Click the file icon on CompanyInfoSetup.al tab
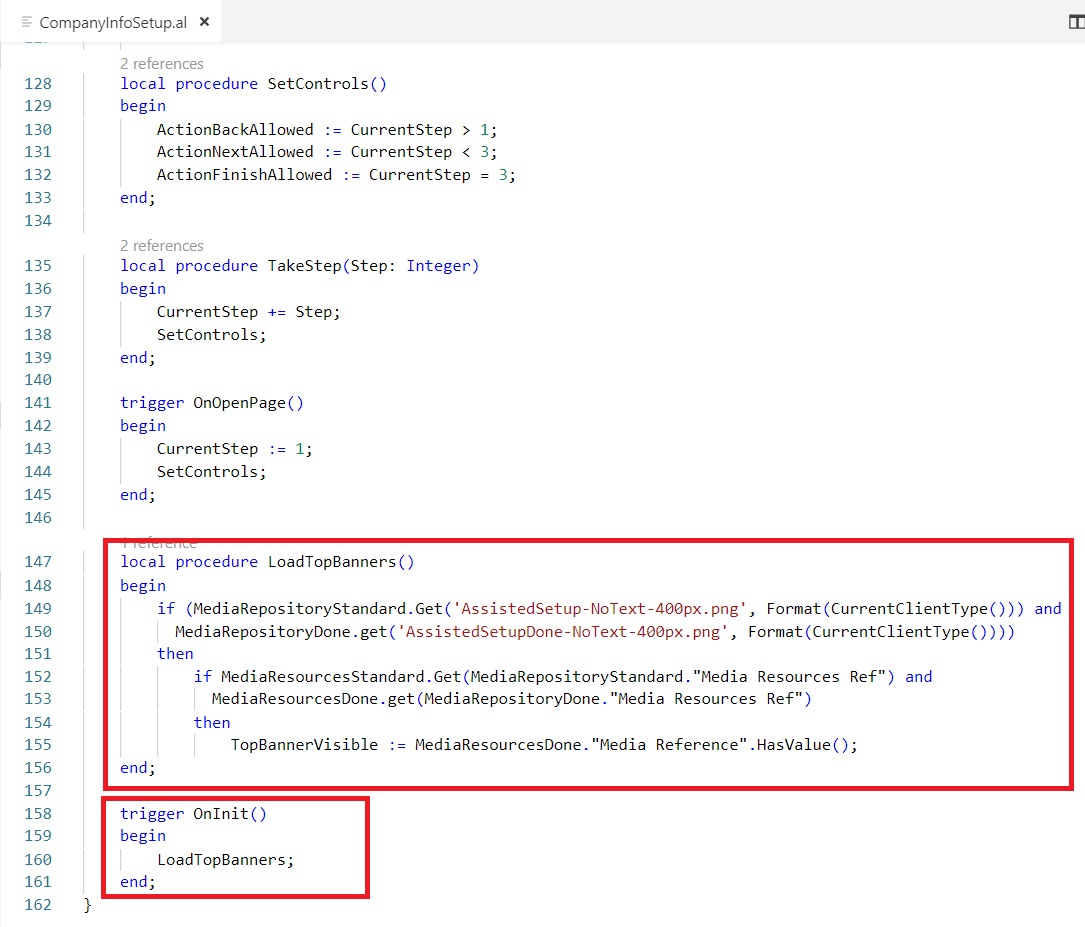 pos(27,22)
